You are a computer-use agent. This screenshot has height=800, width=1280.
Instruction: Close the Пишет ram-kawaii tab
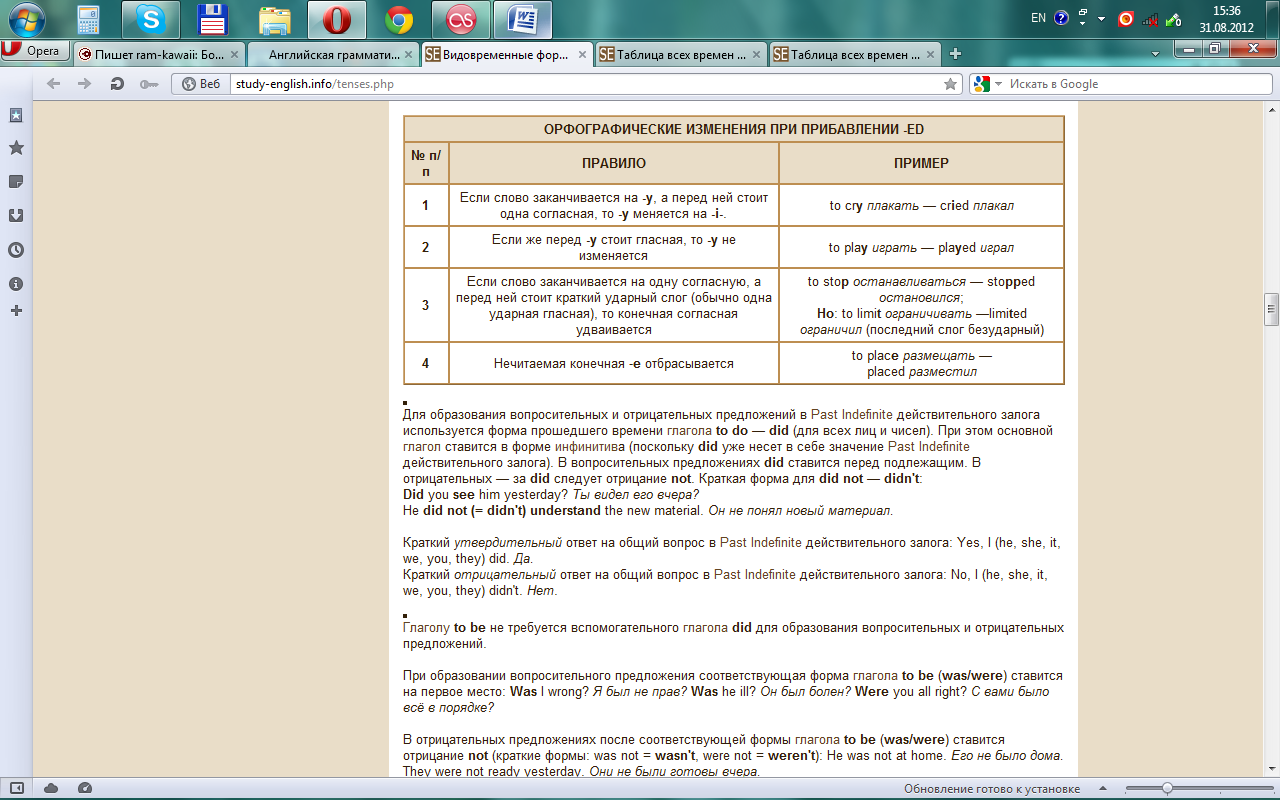coord(234,55)
